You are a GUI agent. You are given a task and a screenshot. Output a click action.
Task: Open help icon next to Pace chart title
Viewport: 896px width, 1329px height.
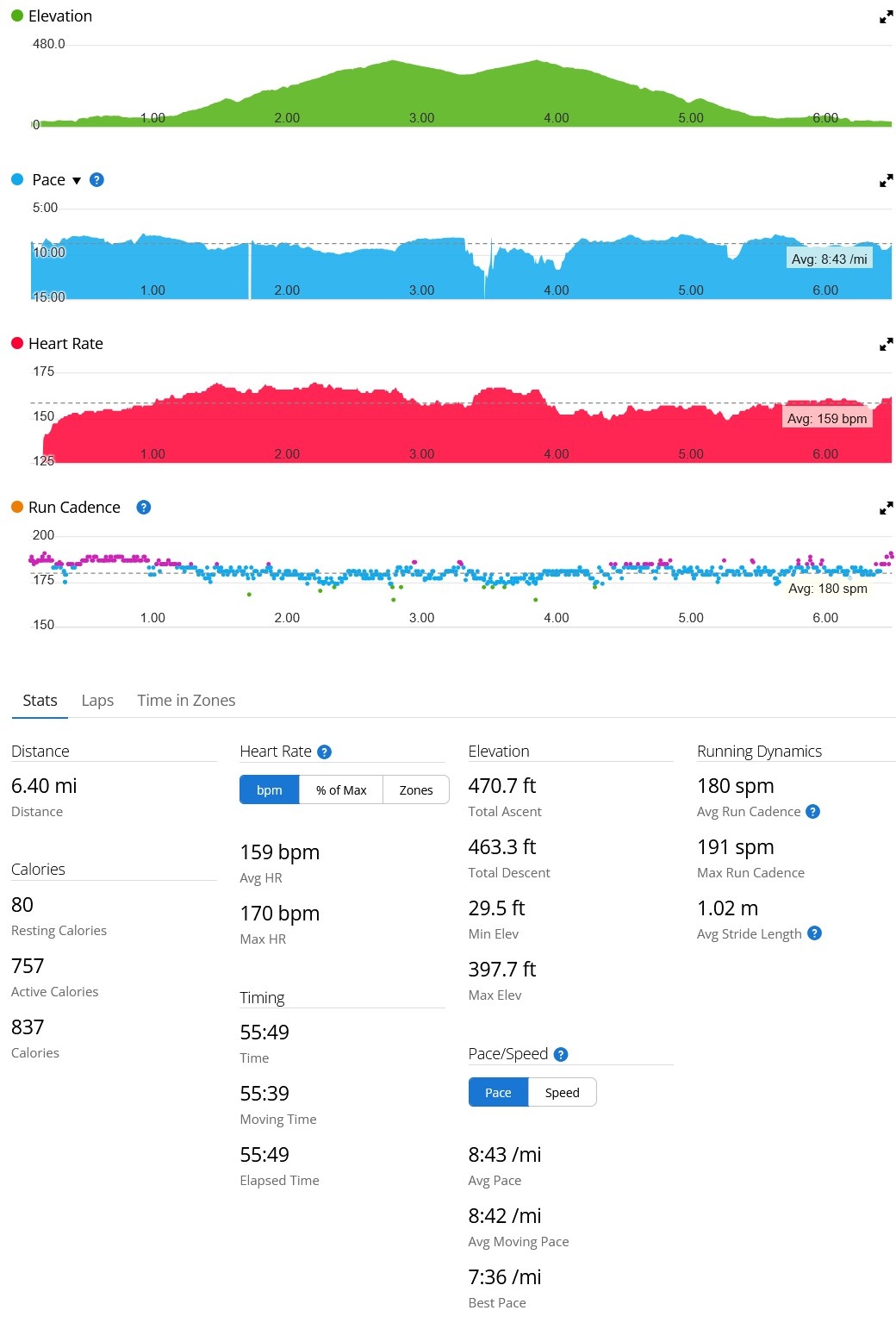point(96,179)
